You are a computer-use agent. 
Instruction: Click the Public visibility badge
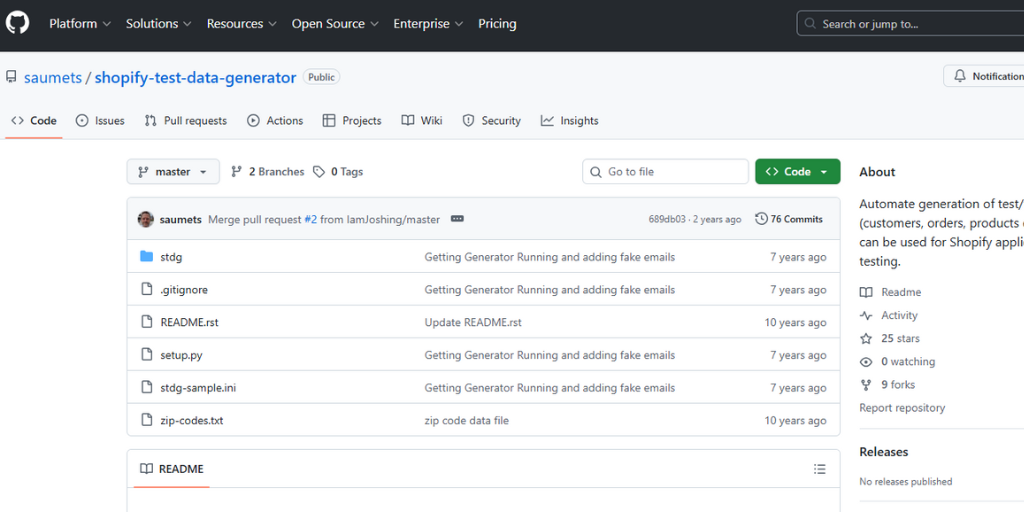tap(321, 77)
